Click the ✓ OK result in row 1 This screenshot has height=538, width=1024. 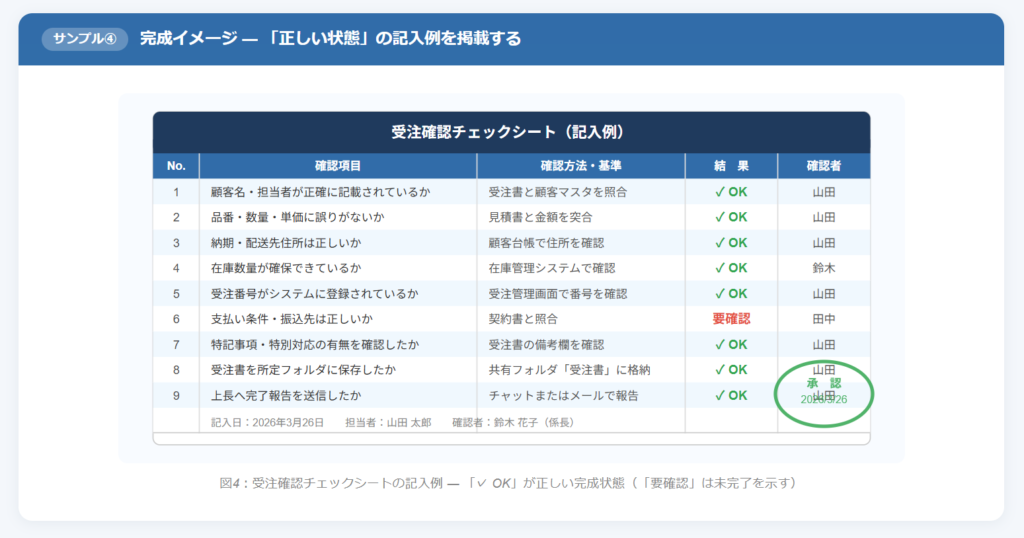(x=731, y=192)
